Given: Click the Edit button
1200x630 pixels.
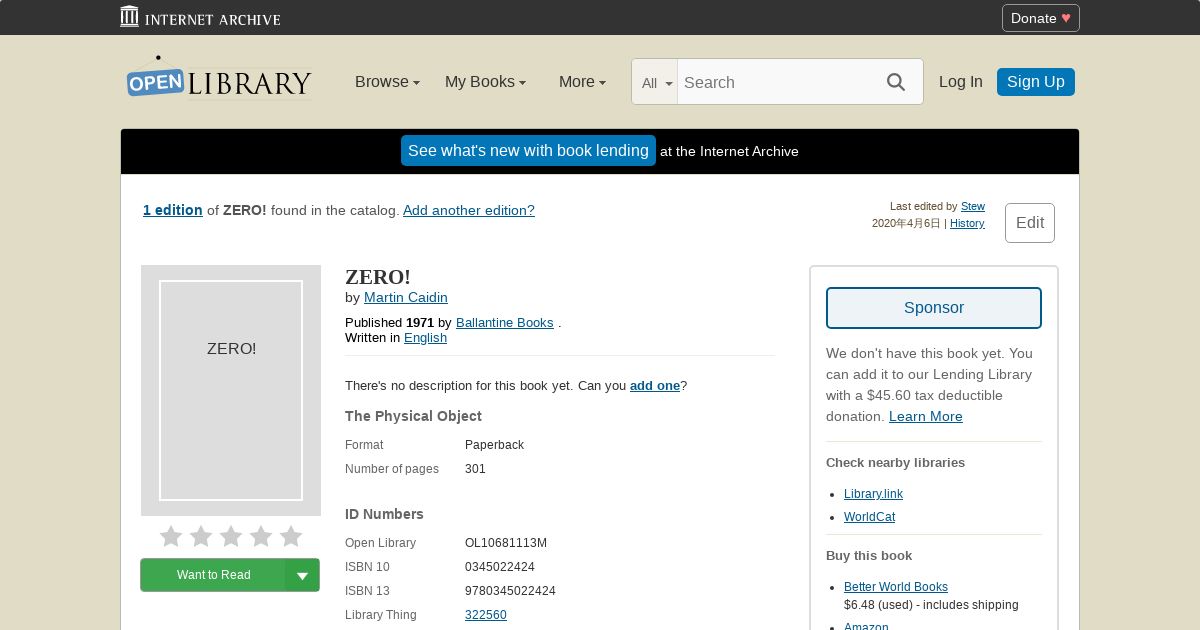Looking at the screenshot, I should [x=1030, y=223].
